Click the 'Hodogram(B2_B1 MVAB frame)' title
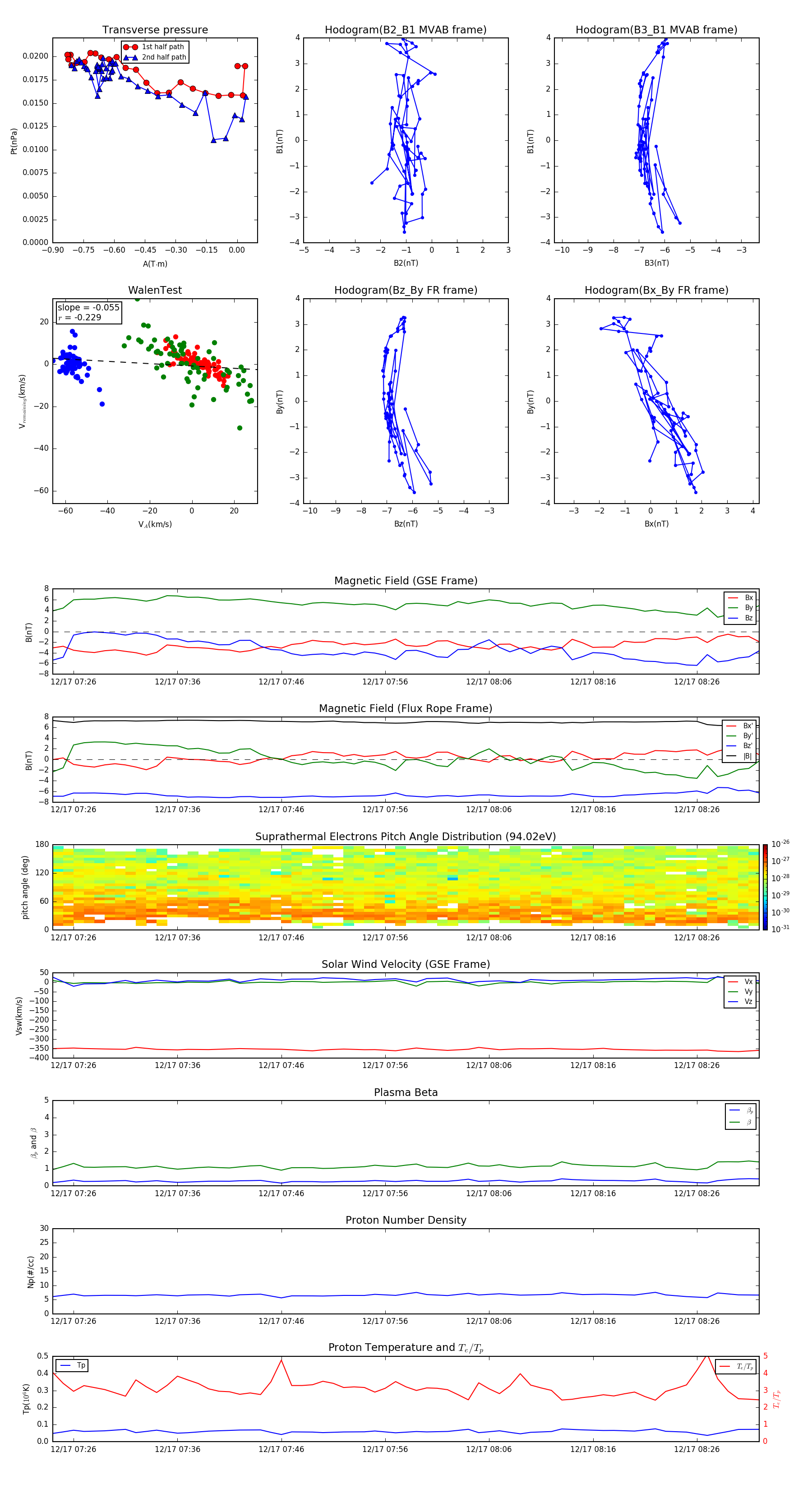Viewport: 812px width, 1489px height. click(x=406, y=30)
